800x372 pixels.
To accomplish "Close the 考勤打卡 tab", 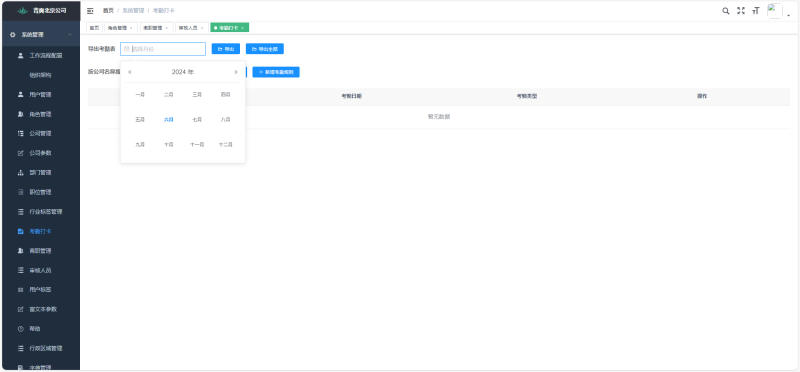I will [x=242, y=28].
